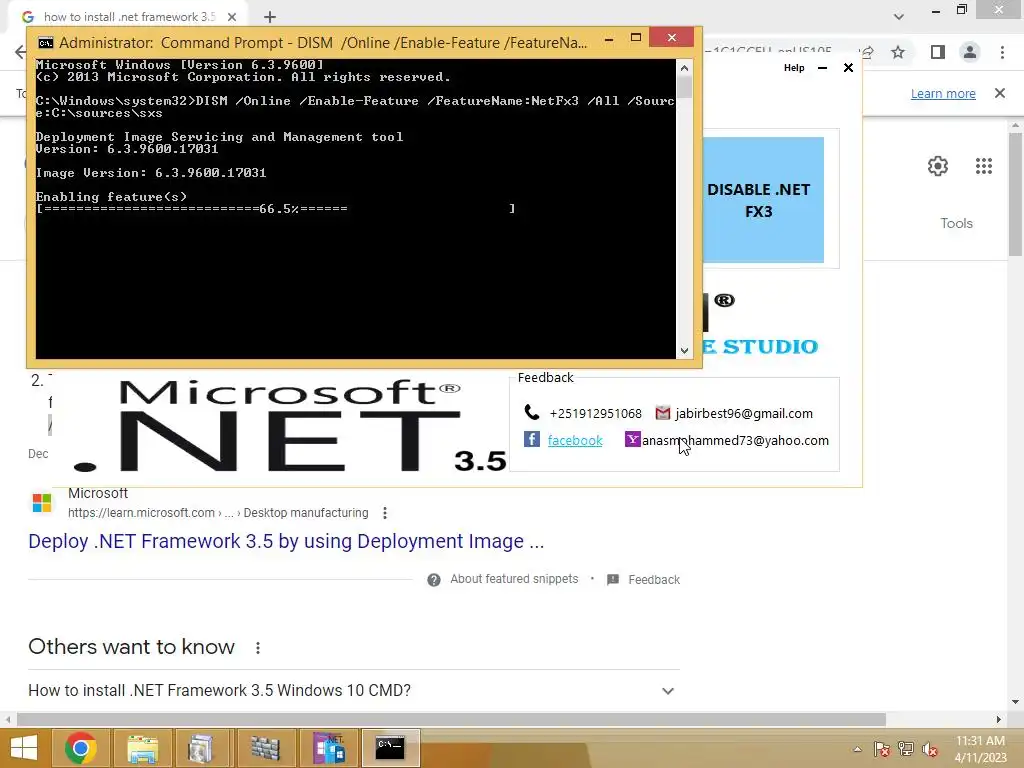Open options dots next to Others want to know
The height and width of the screenshot is (768, 1024).
click(258, 648)
